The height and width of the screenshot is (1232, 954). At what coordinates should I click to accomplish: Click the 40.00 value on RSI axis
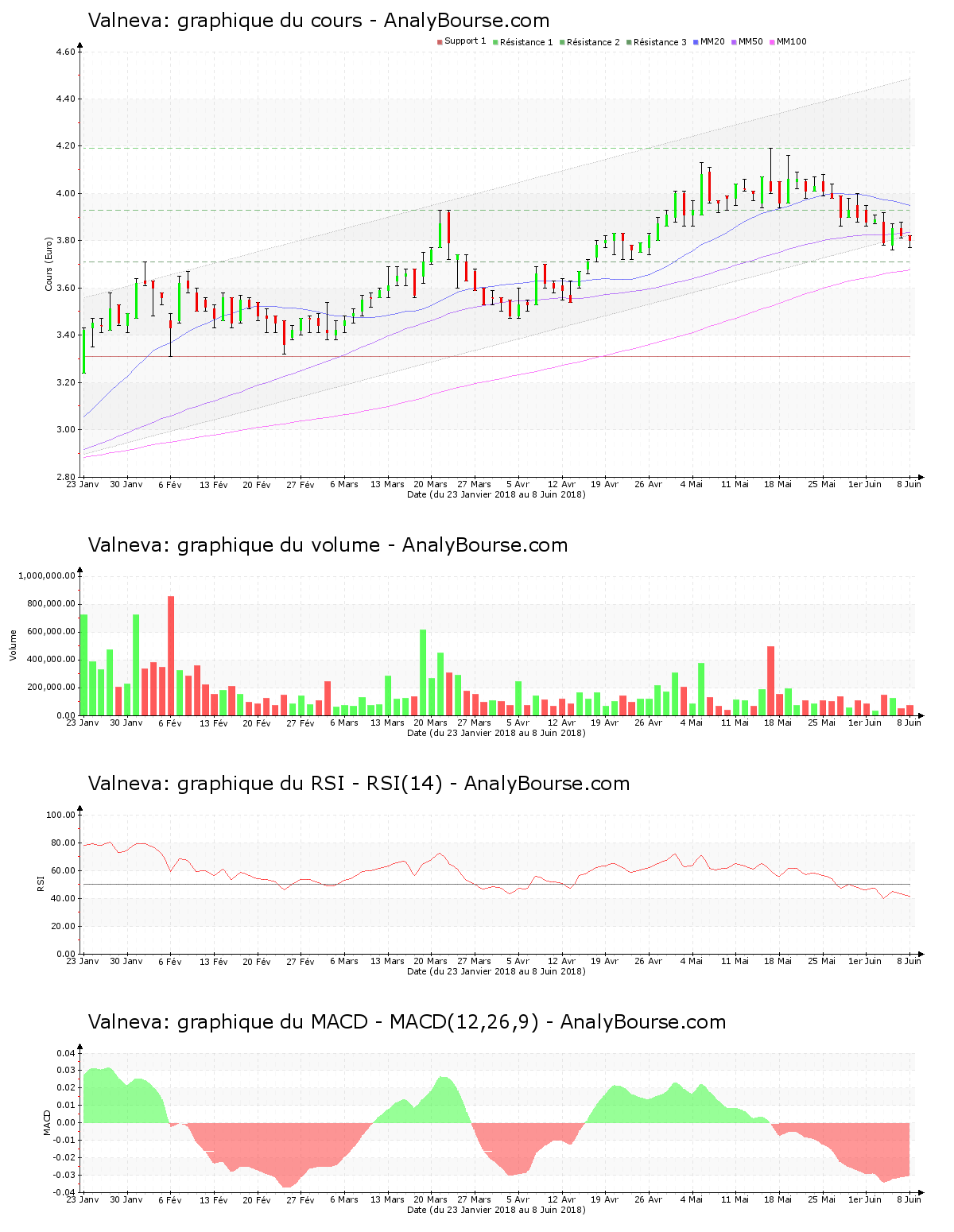pos(64,898)
